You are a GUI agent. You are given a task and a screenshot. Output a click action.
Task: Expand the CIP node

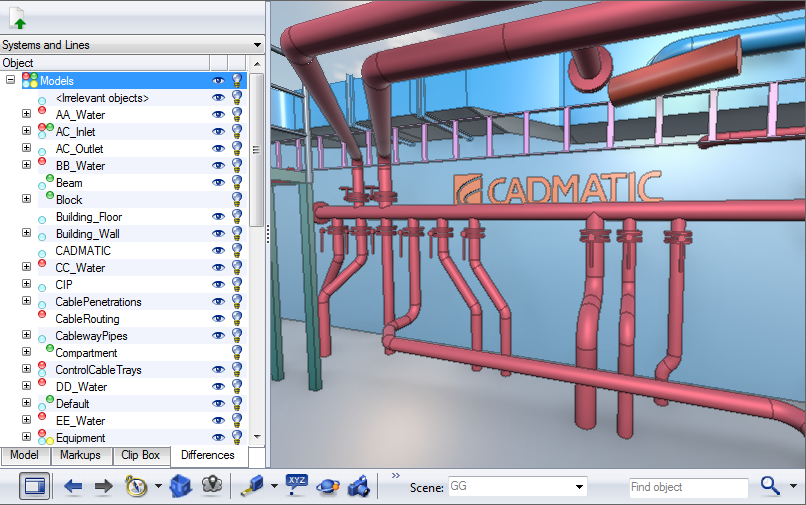tap(27, 283)
